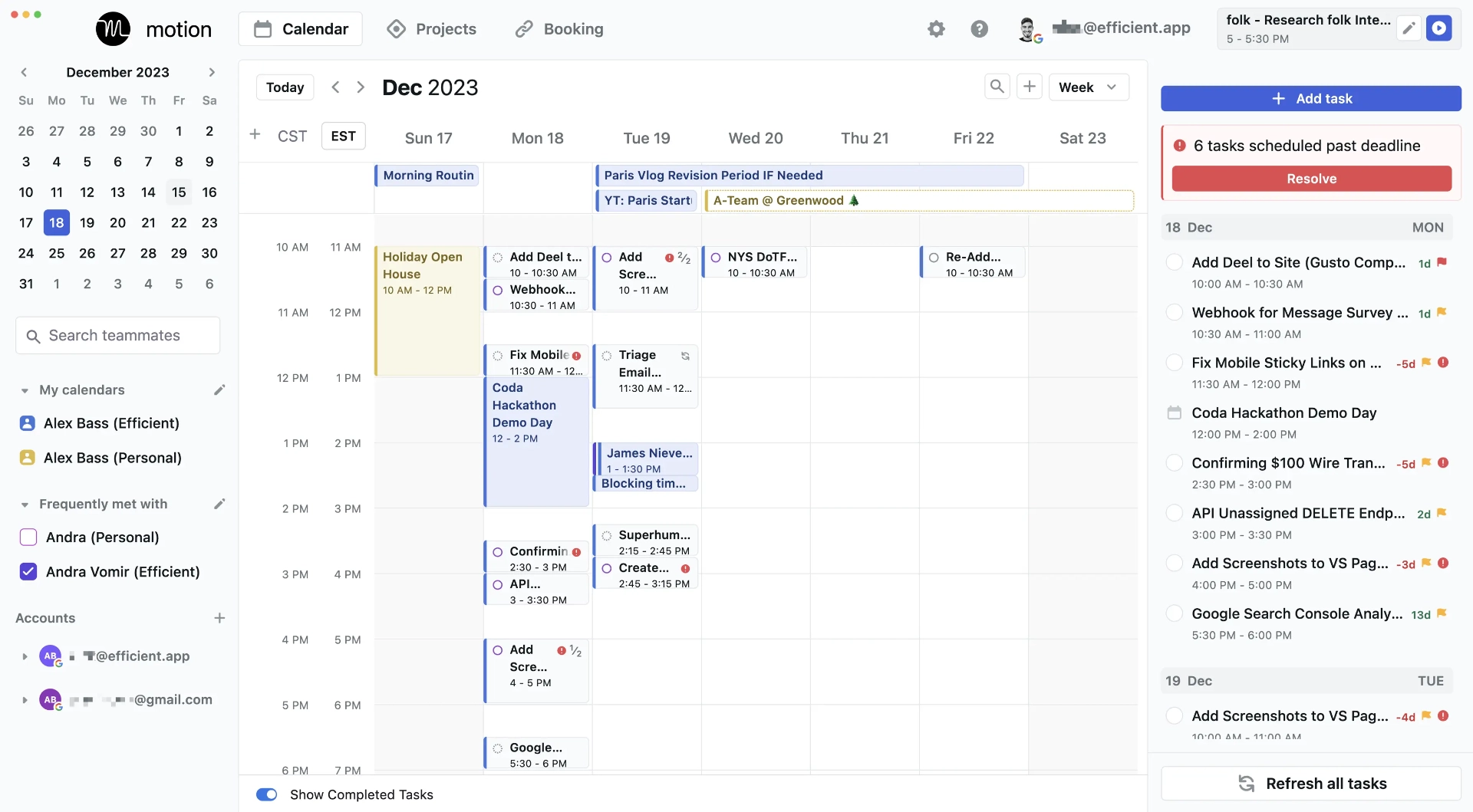The image size is (1473, 812).
Task: Click the Add task button
Action: 1310,99
